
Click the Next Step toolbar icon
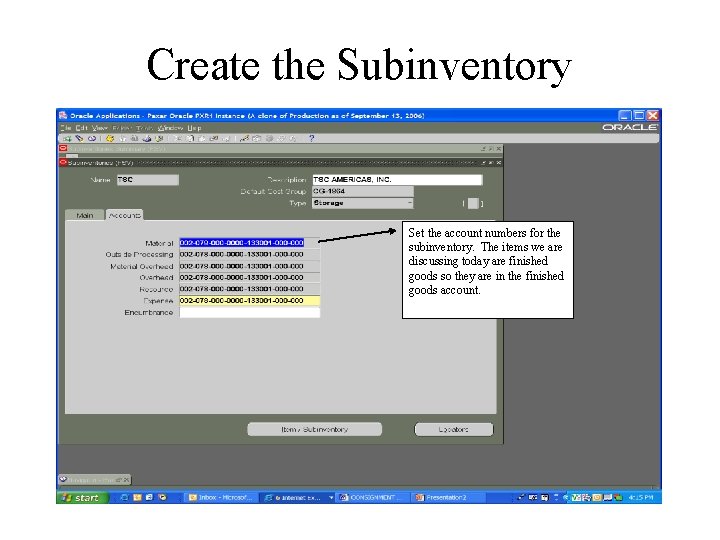click(123, 138)
